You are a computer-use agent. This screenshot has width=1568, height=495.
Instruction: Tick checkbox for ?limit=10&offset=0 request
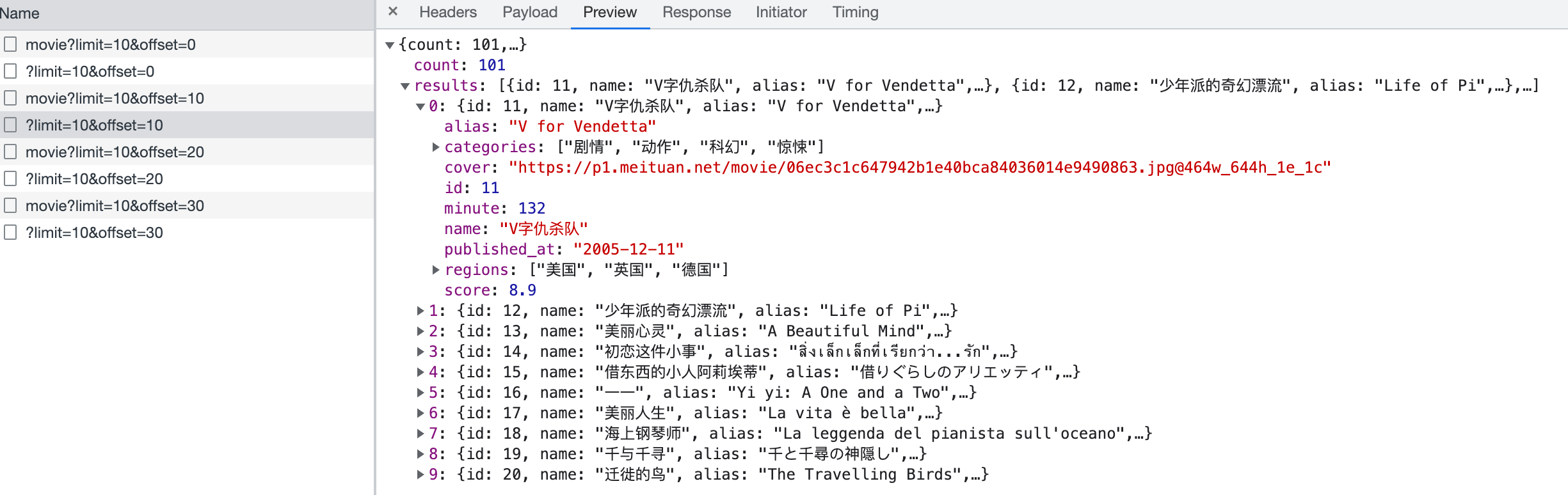[10, 71]
